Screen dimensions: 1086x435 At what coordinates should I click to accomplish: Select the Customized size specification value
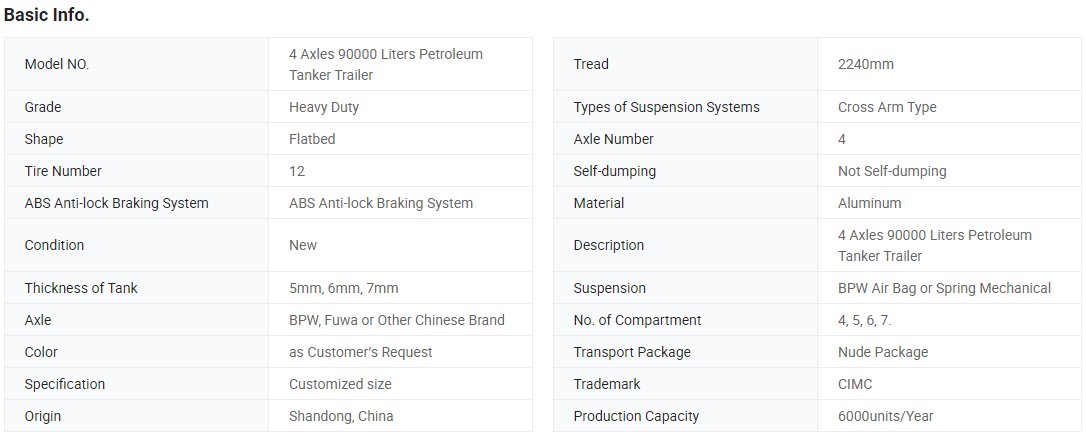pyautogui.click(x=340, y=384)
